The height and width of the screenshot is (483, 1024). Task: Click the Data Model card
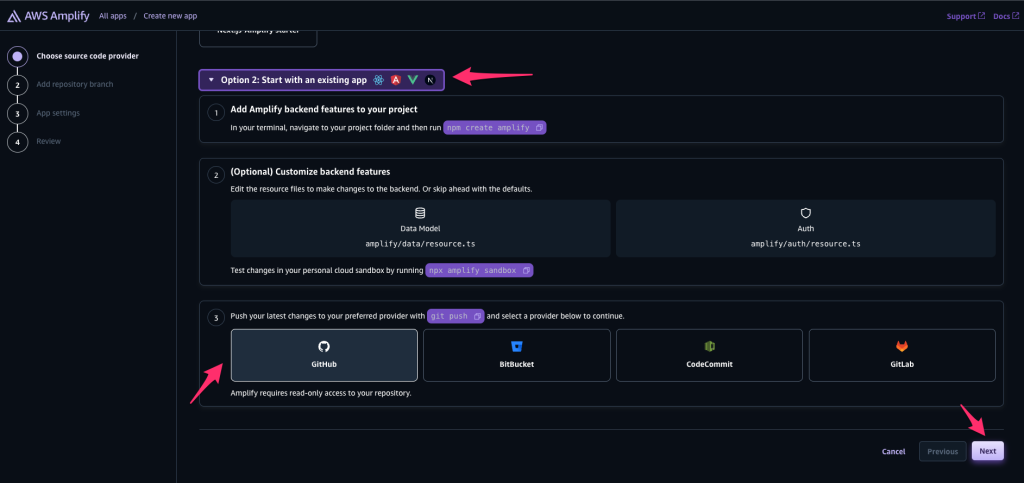pyautogui.click(x=420, y=228)
